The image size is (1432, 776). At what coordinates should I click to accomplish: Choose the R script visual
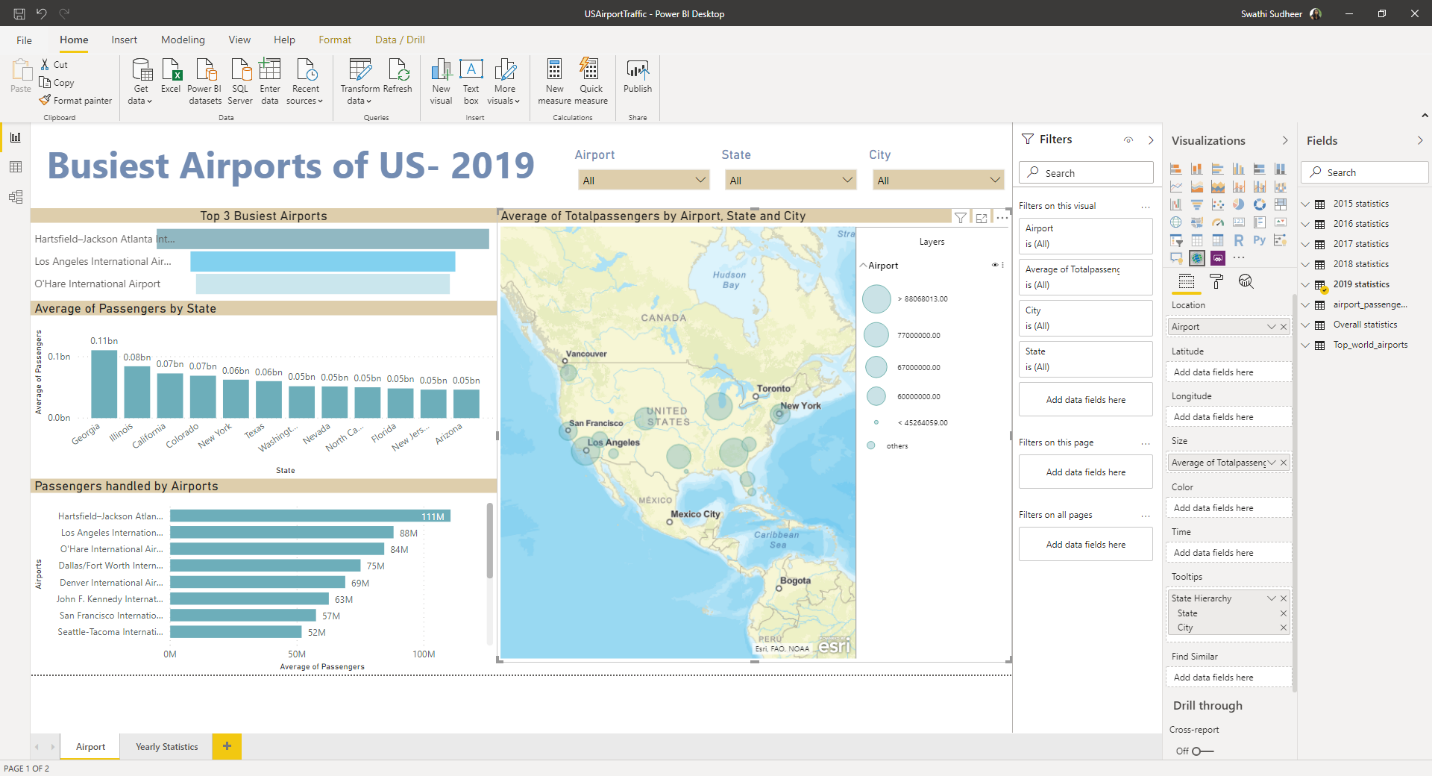point(1239,240)
